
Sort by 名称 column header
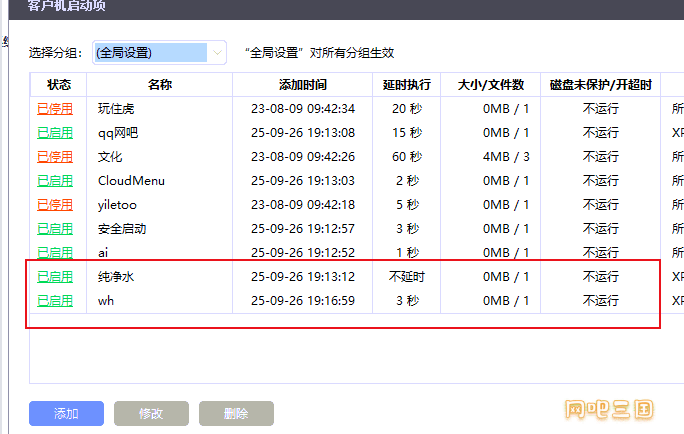tap(160, 85)
